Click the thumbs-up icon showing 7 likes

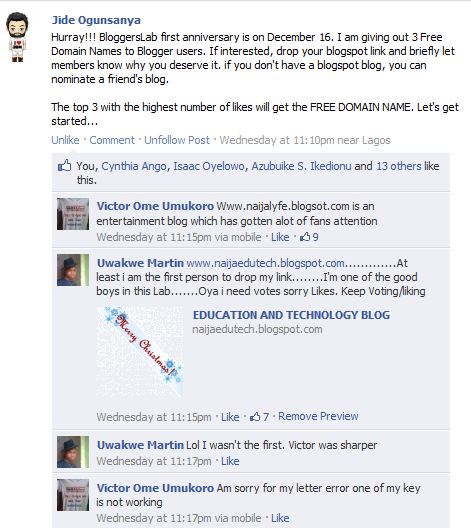[x=255, y=417]
